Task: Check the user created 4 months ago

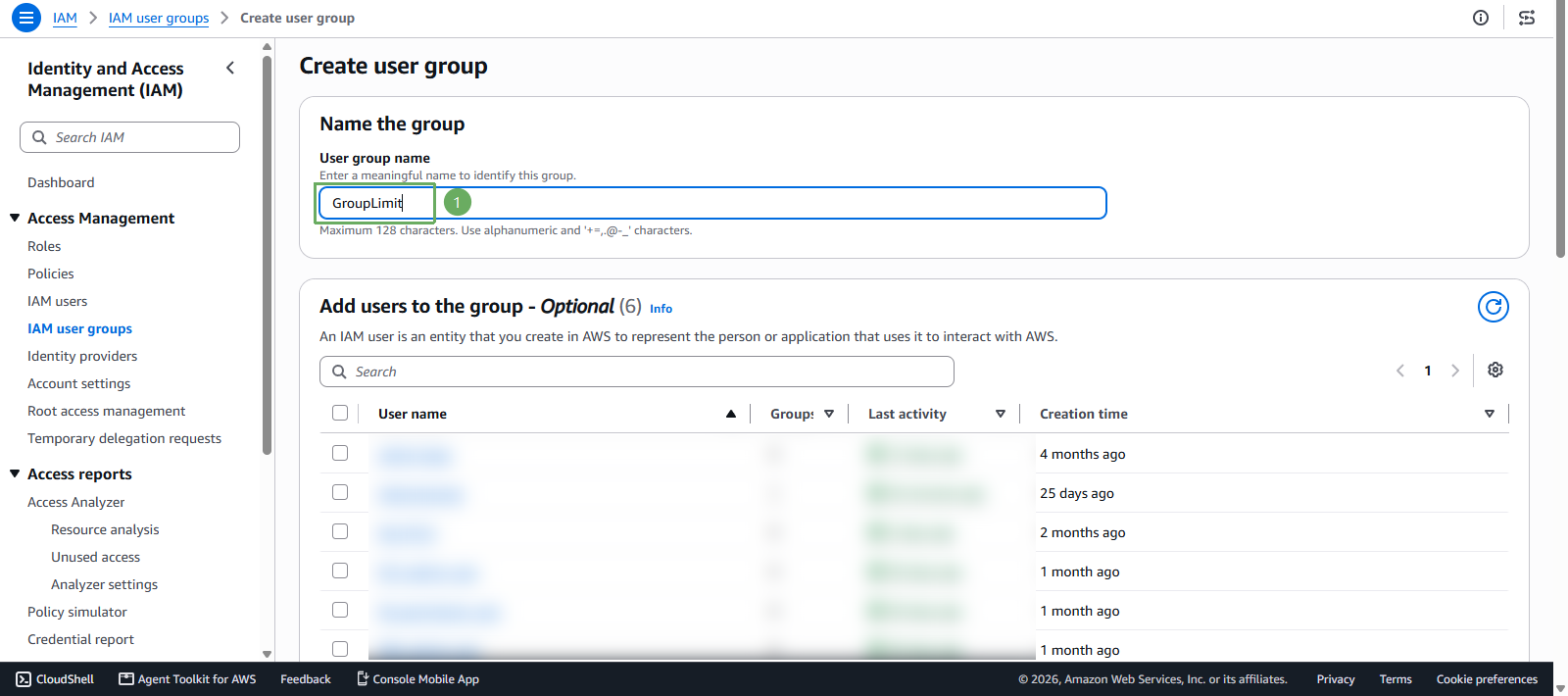Action: pos(340,453)
